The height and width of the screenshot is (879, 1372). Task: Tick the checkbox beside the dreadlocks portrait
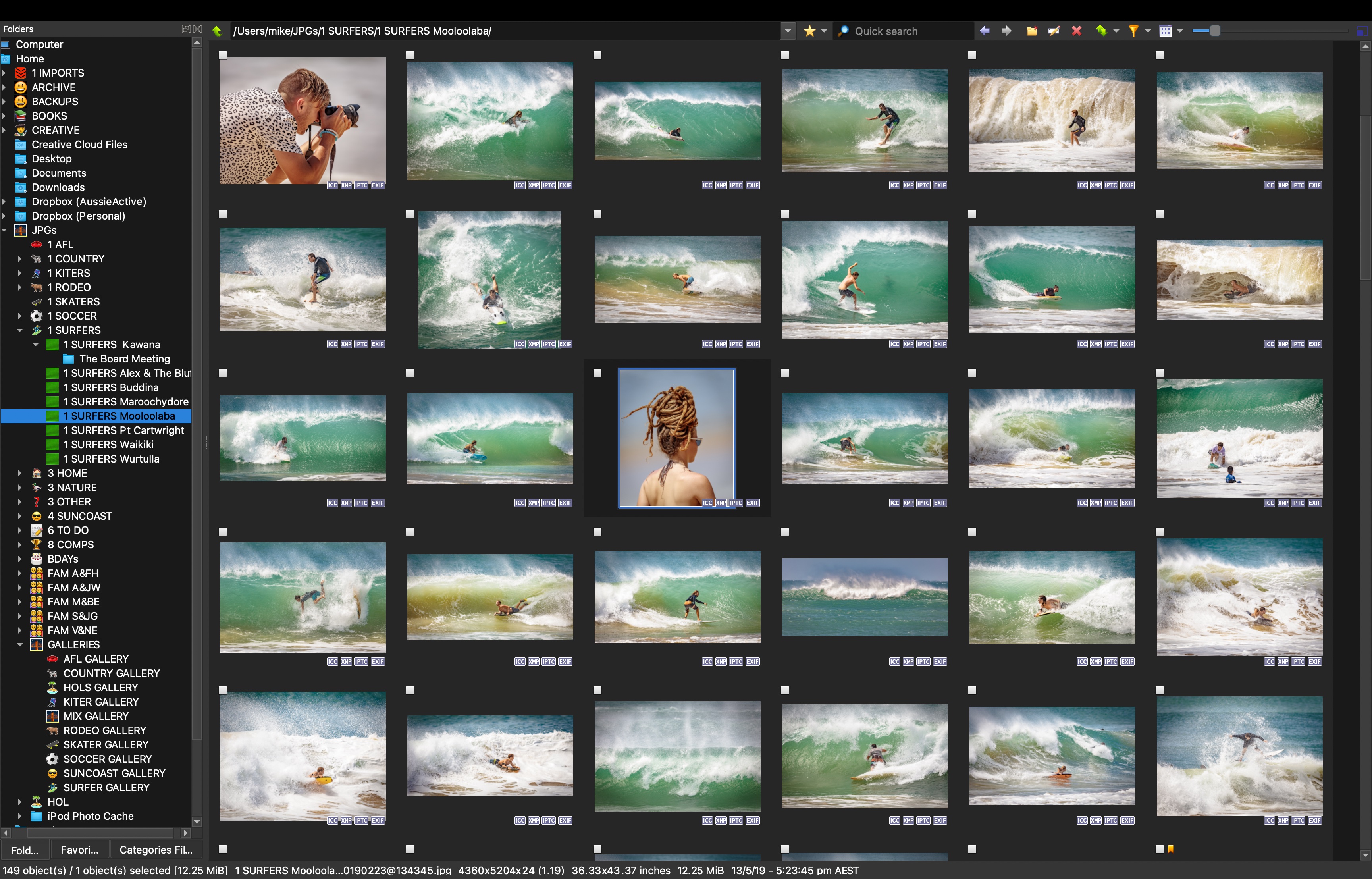597,373
